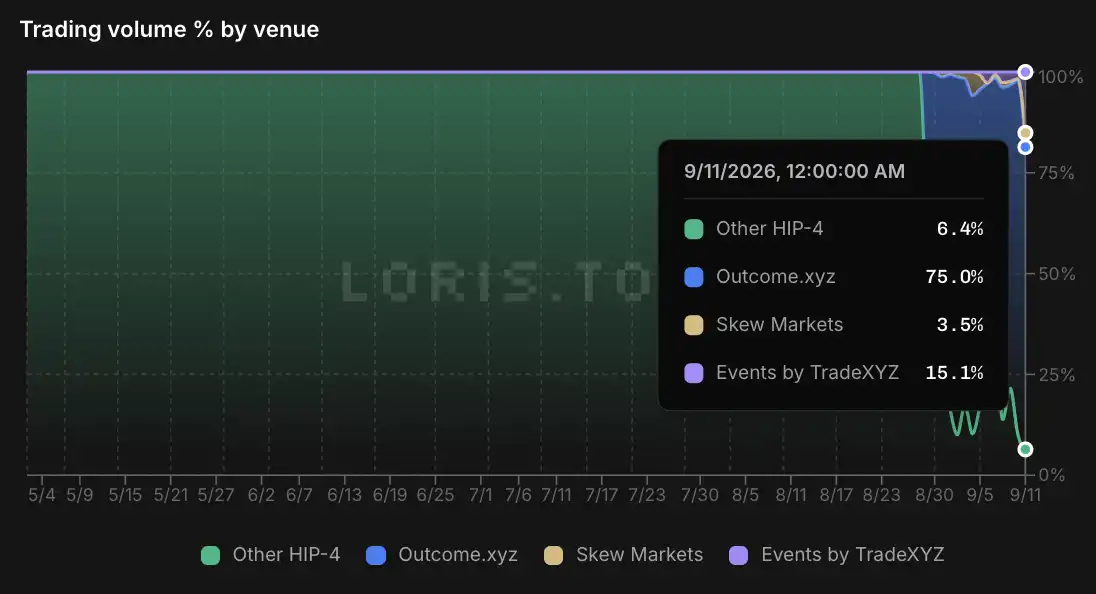Click the green Other HIP-4 swatch in tooltip

[x=693, y=229]
